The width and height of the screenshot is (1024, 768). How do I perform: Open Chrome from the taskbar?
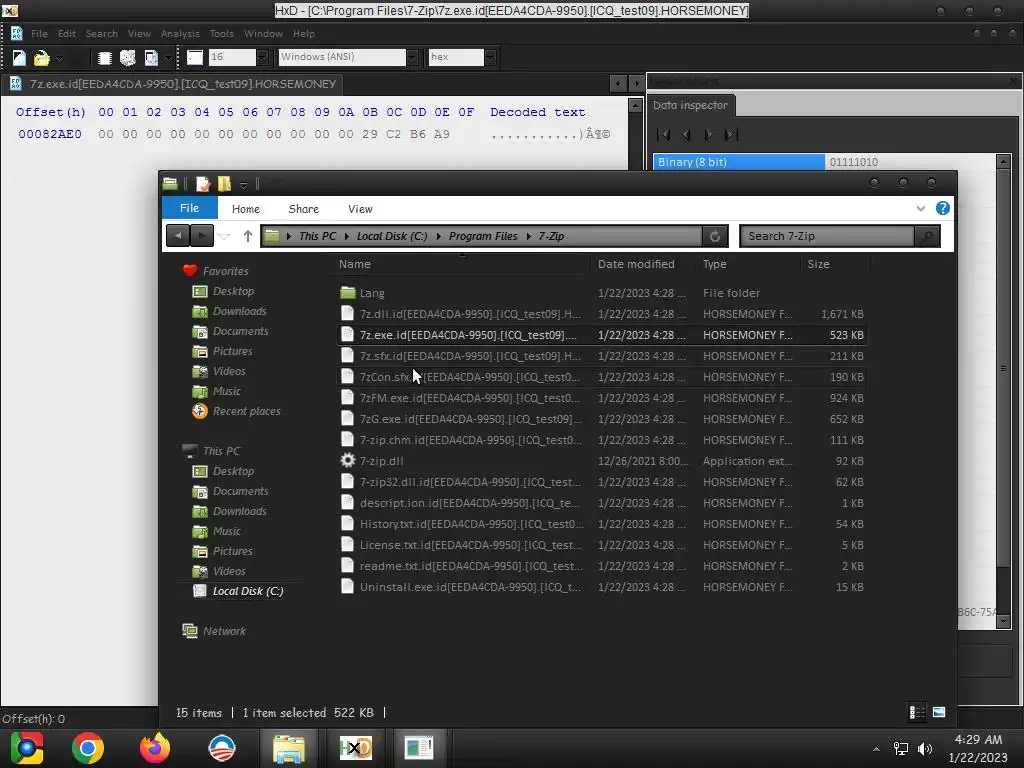pos(88,748)
